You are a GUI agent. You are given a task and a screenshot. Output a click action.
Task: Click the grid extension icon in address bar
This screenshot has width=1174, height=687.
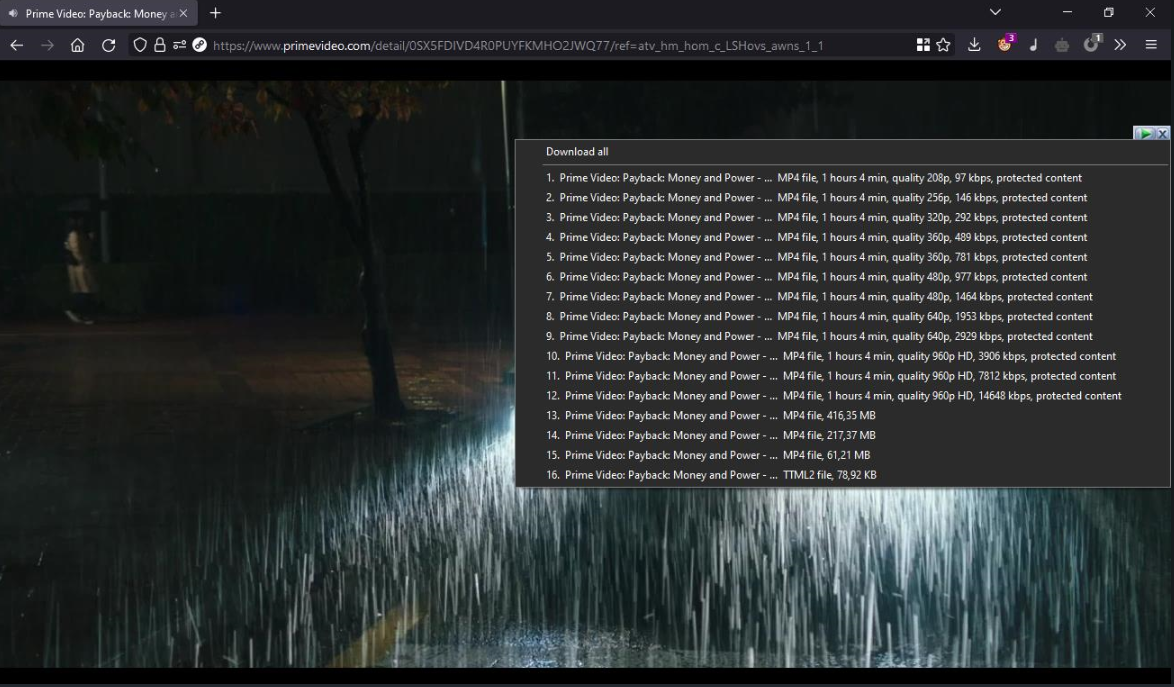click(923, 46)
